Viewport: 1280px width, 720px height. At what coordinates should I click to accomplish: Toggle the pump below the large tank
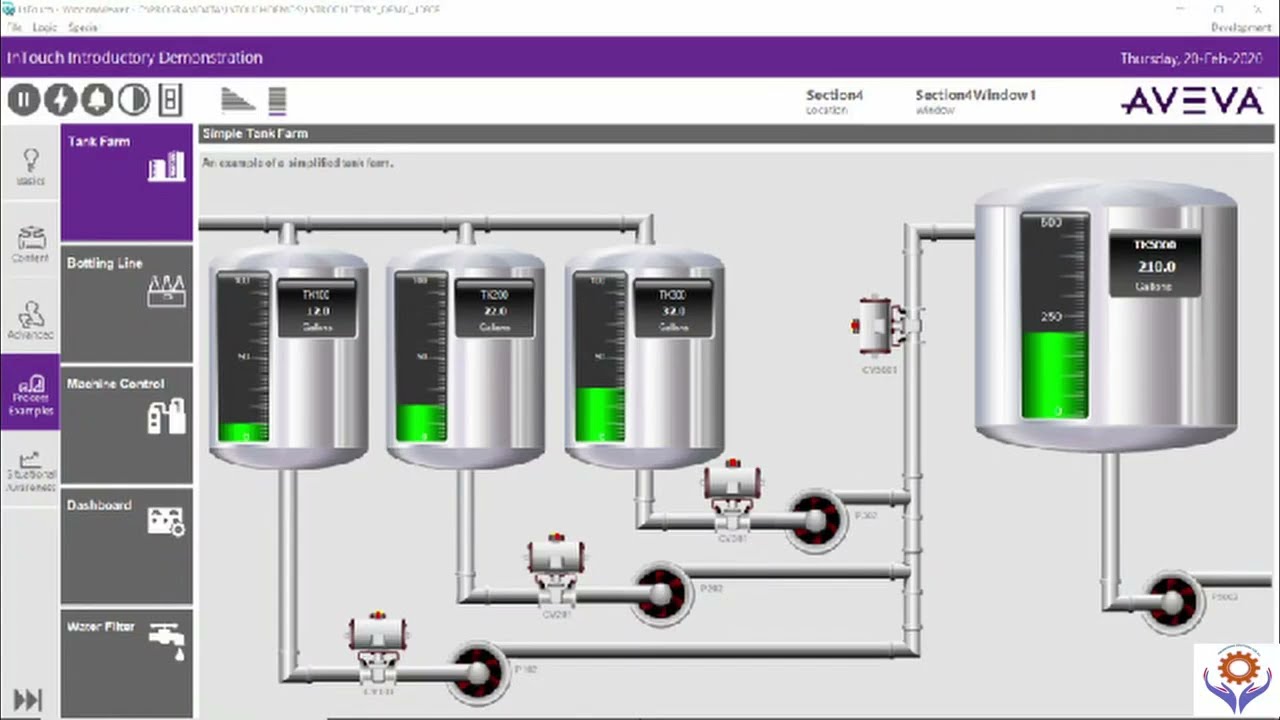pos(1172,602)
